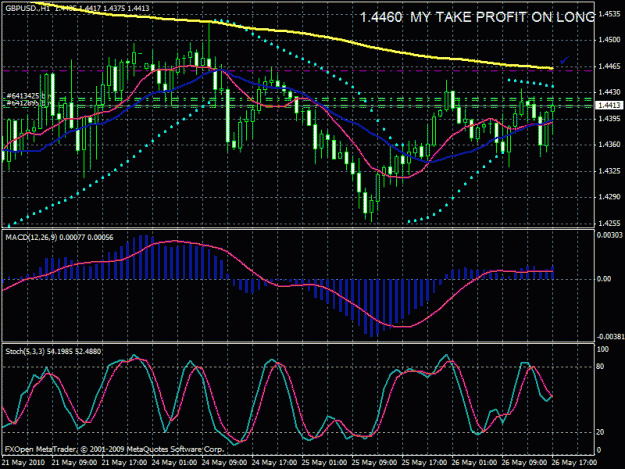Click the 20 level on the Stochastic scale

601,432
